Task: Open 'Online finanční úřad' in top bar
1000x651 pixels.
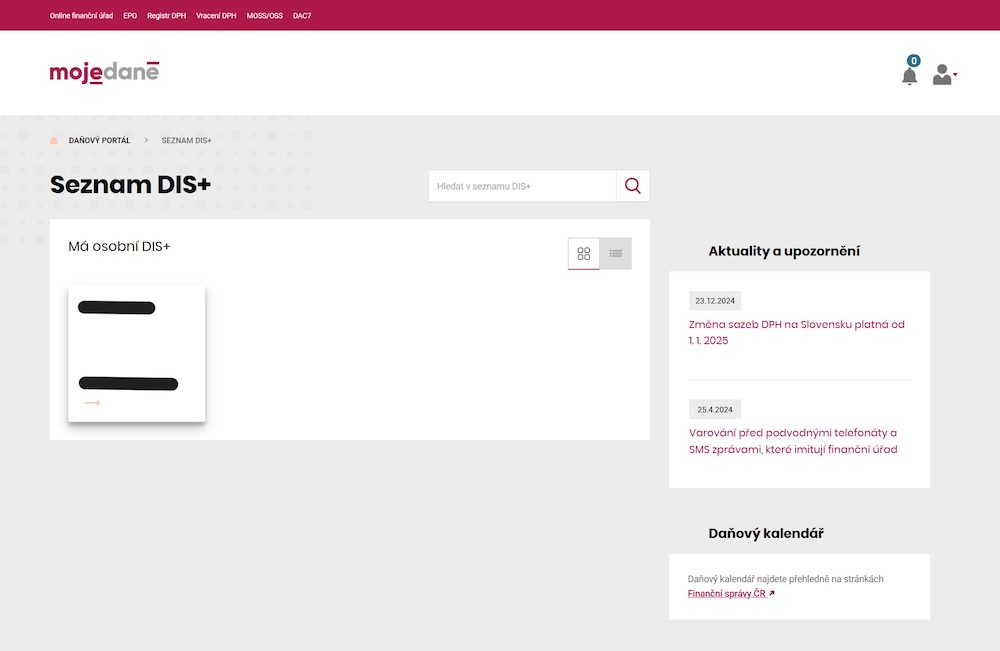Action: tap(81, 16)
